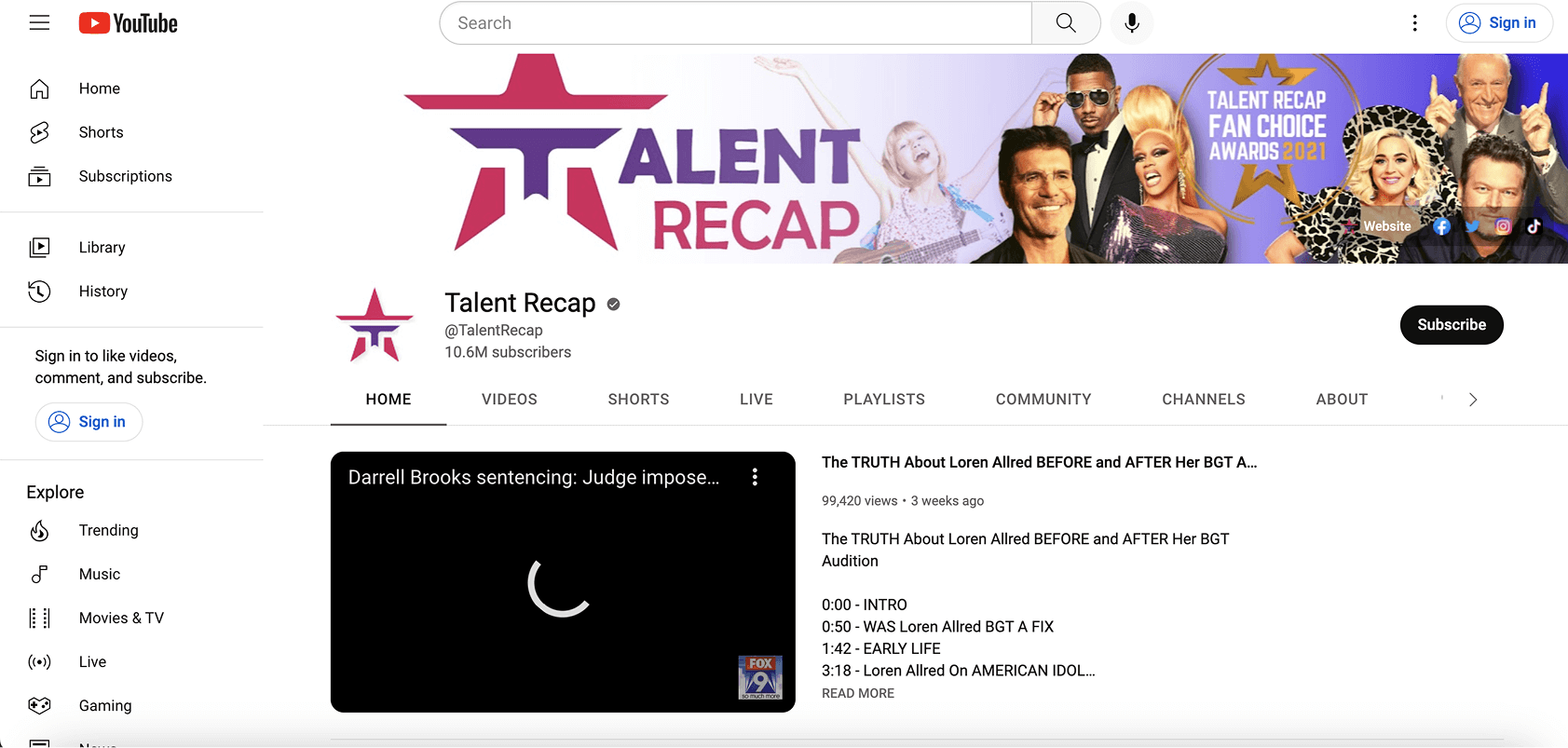Open the hamburger guide menu

pyautogui.click(x=39, y=23)
